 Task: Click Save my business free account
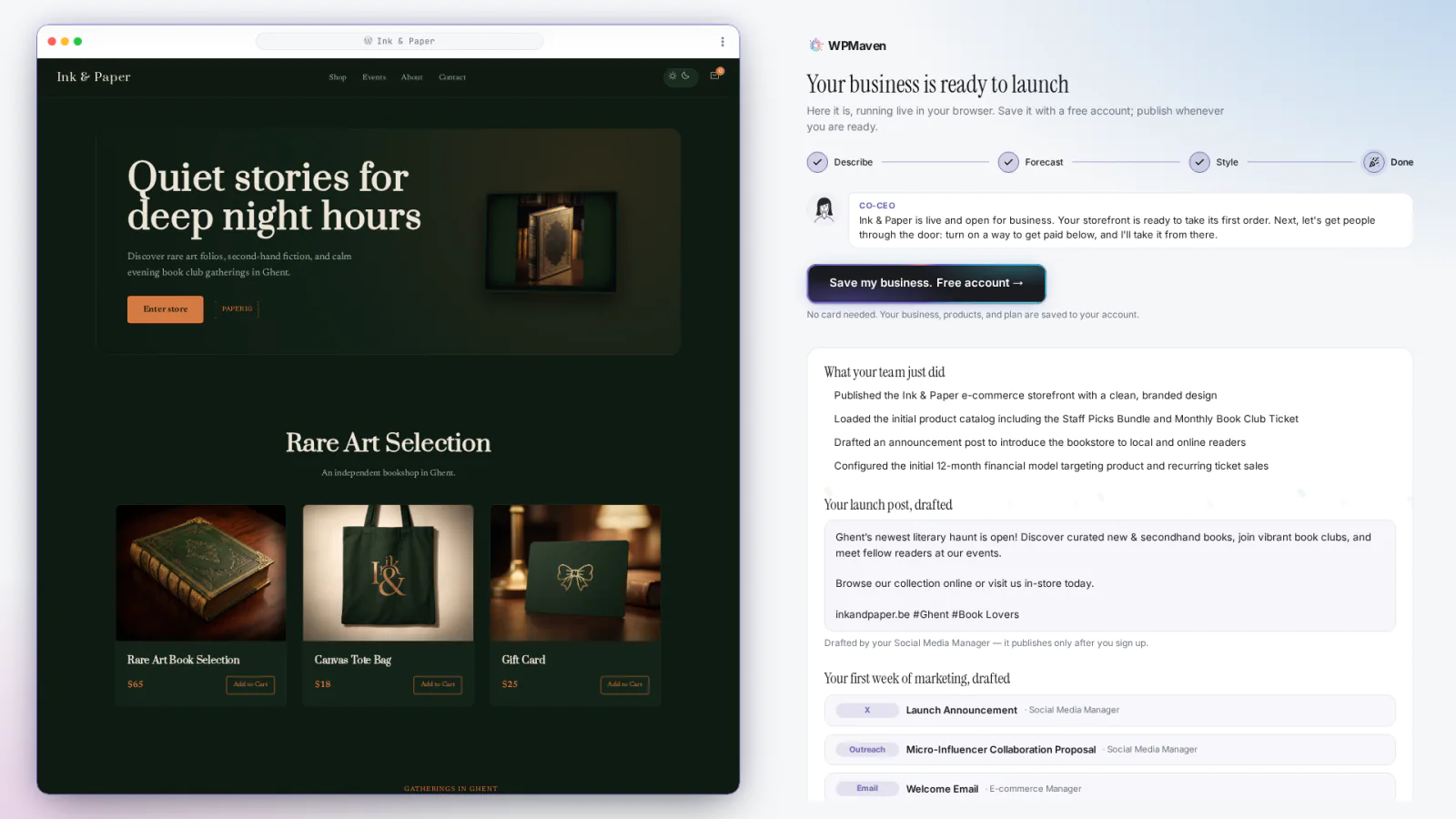click(x=926, y=283)
